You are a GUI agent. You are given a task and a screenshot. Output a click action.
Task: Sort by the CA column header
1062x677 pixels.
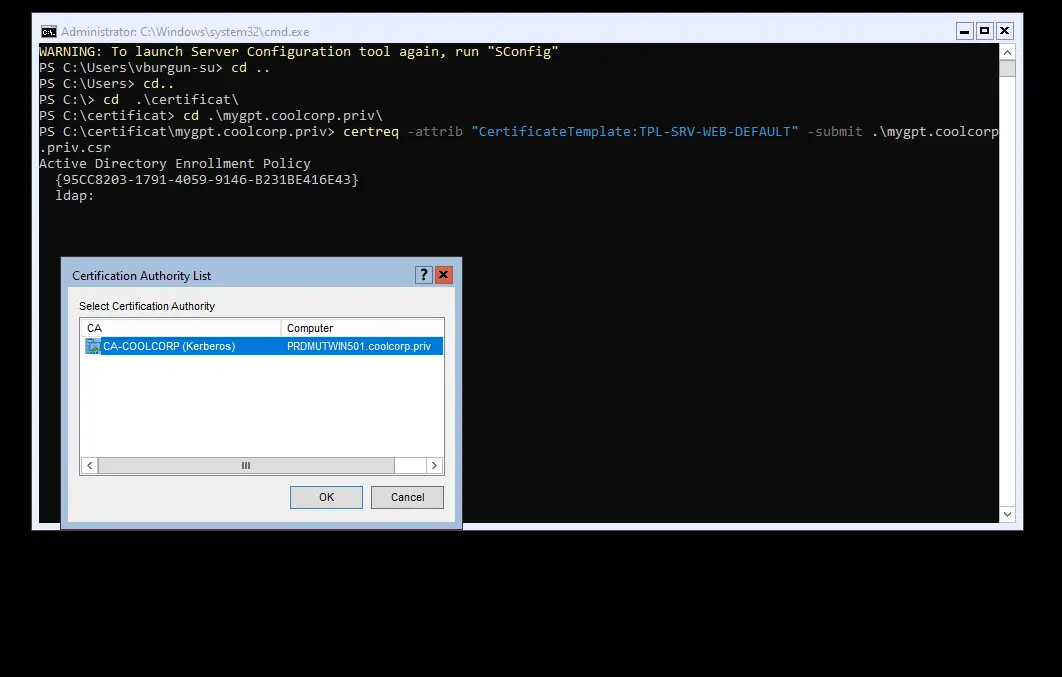click(x=180, y=328)
